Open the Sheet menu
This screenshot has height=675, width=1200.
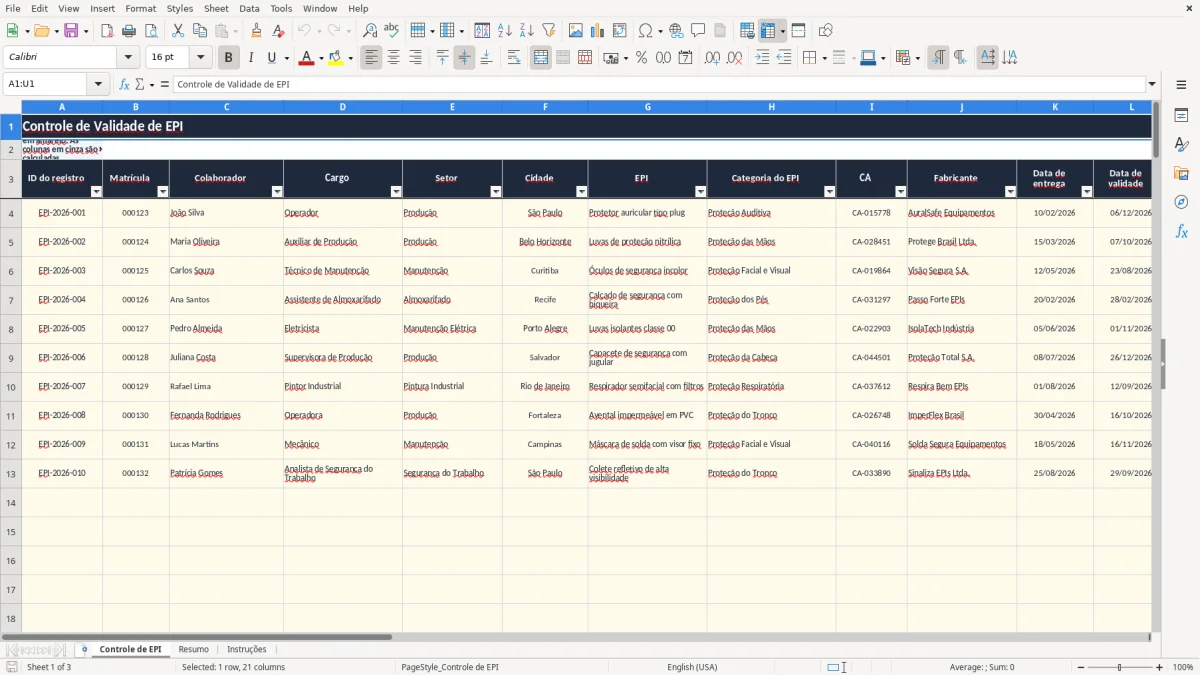coord(216,8)
